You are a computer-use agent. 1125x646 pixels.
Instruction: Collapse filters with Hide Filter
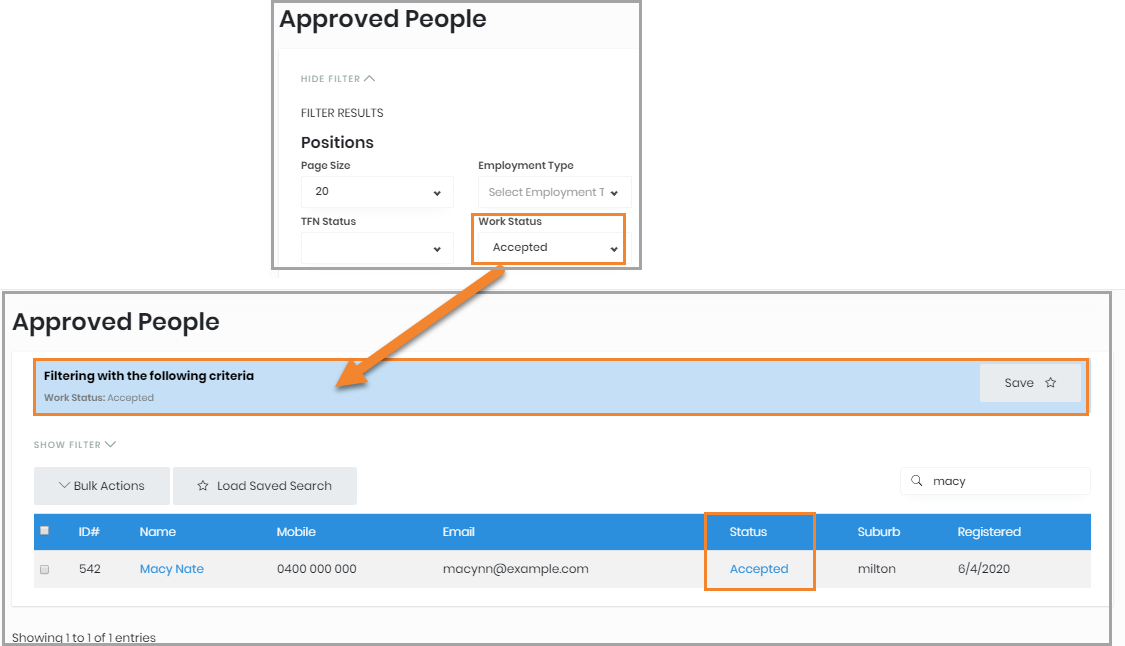click(337, 79)
